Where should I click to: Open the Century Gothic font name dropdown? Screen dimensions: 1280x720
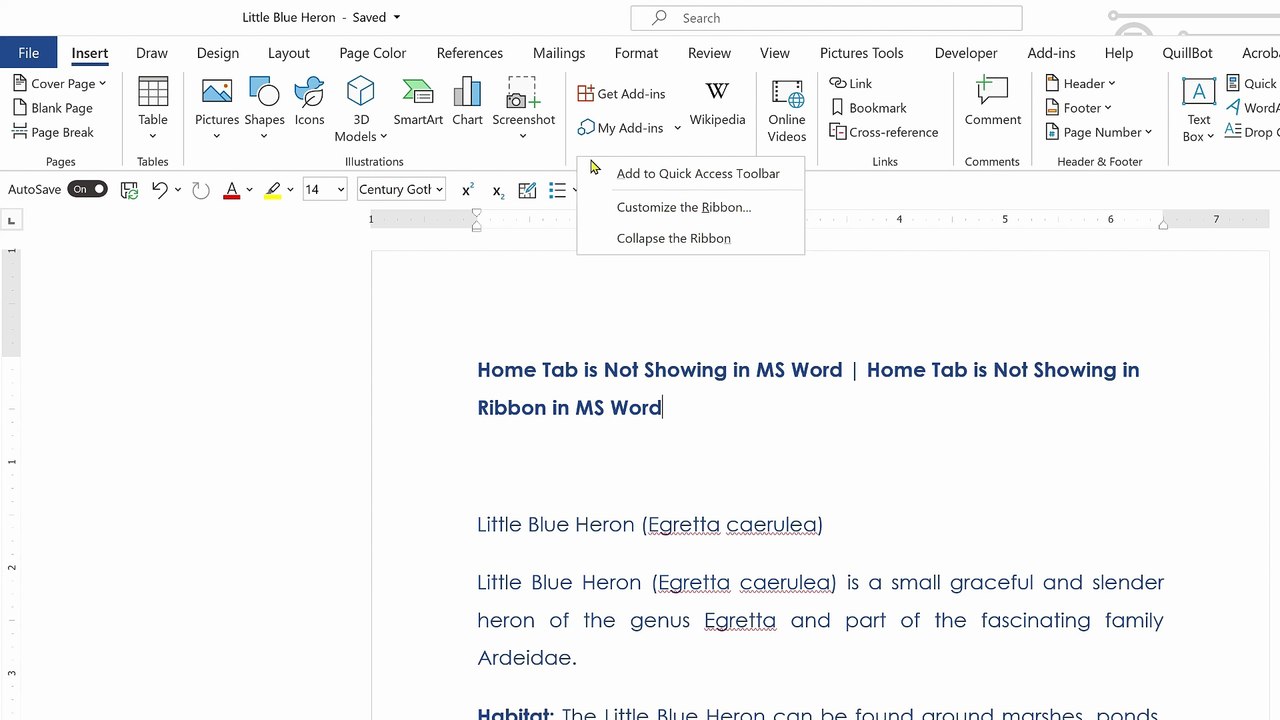[439, 189]
